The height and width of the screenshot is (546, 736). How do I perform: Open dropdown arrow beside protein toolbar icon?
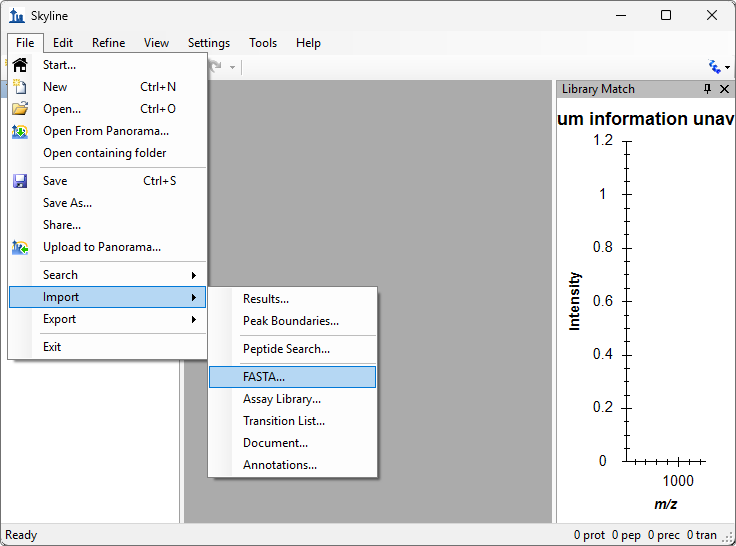point(727,67)
